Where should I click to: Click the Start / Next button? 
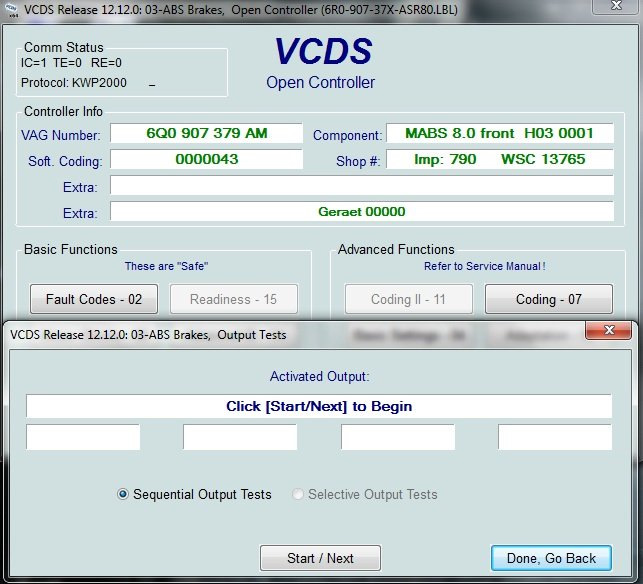pyautogui.click(x=320, y=558)
